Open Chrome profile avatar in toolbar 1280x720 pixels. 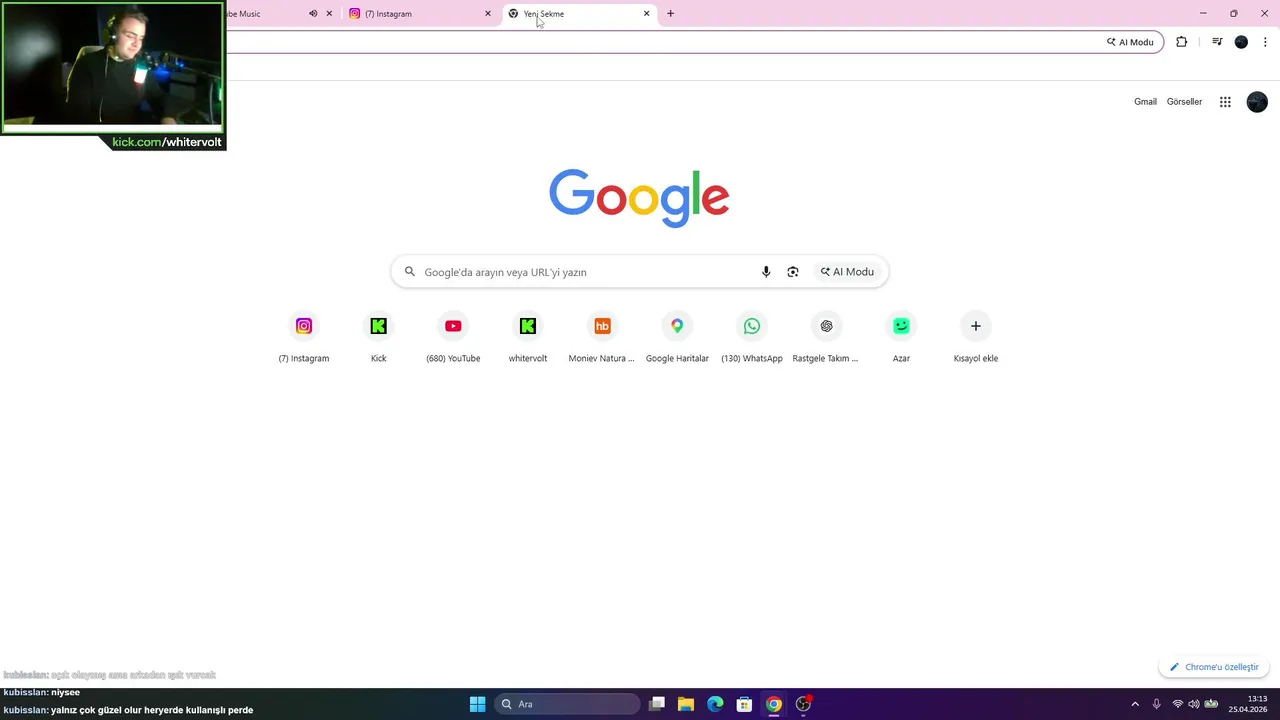(x=1241, y=42)
